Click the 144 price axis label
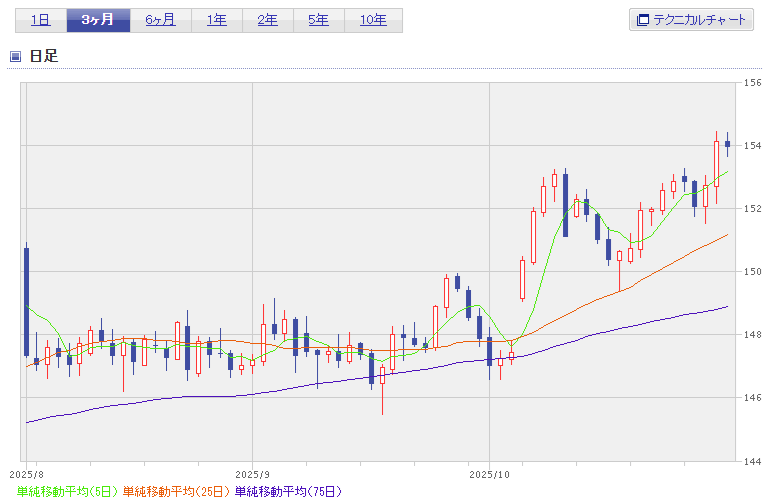Viewport: 773px width, 503px height. (754, 461)
